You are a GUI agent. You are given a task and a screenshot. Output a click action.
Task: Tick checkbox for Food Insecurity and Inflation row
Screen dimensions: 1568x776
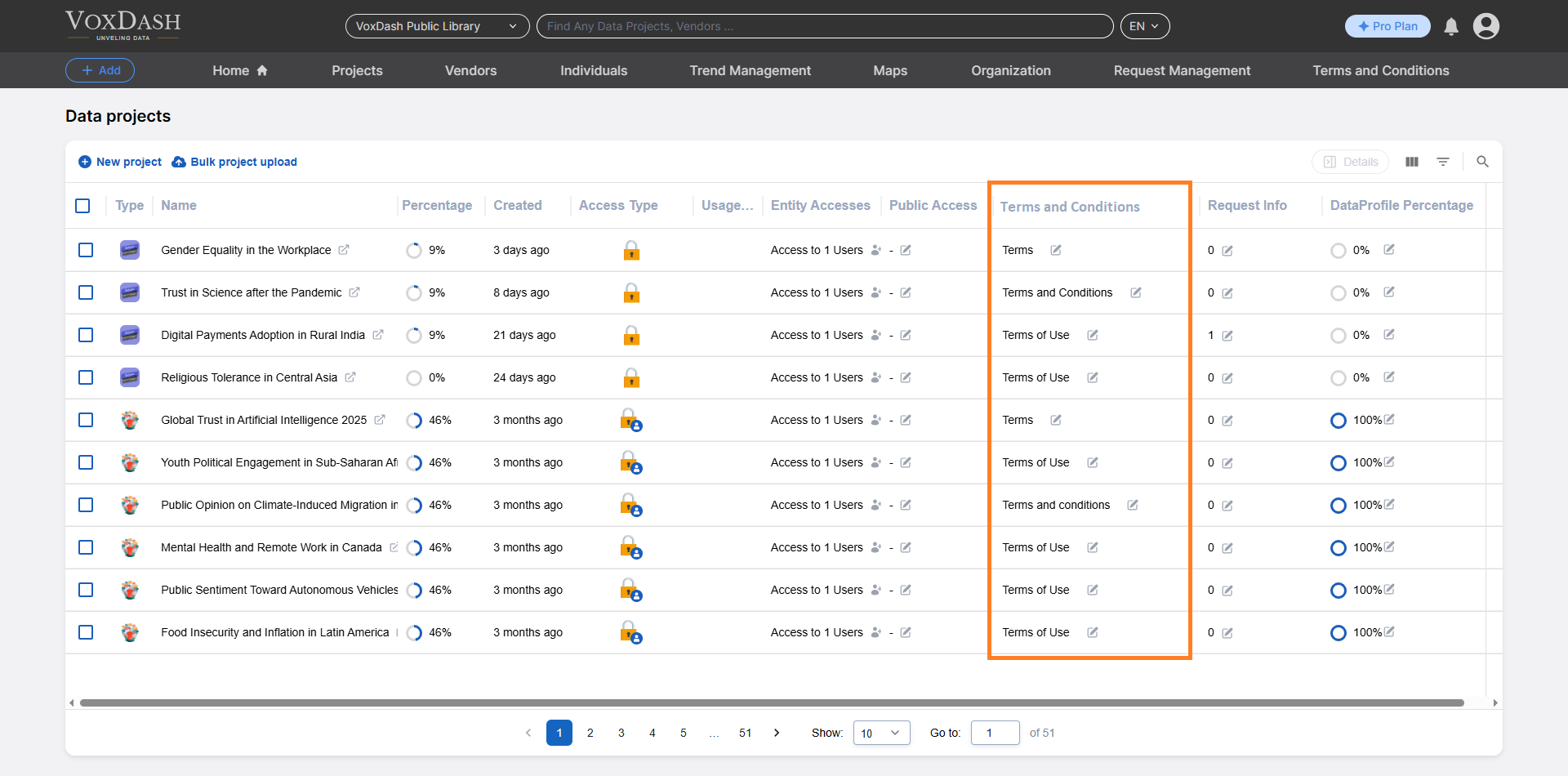(x=86, y=632)
